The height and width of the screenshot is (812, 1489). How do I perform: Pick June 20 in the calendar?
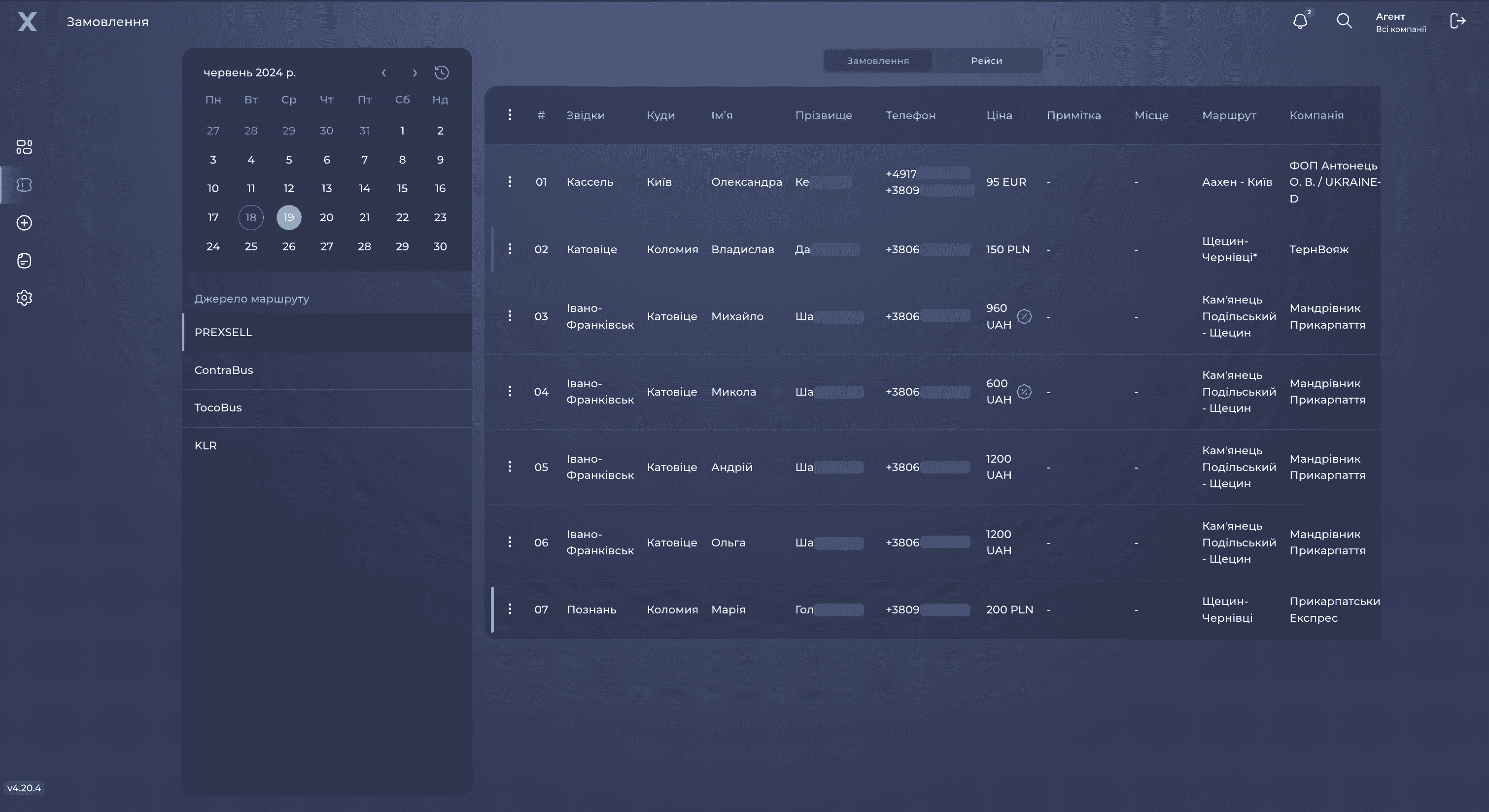327,217
